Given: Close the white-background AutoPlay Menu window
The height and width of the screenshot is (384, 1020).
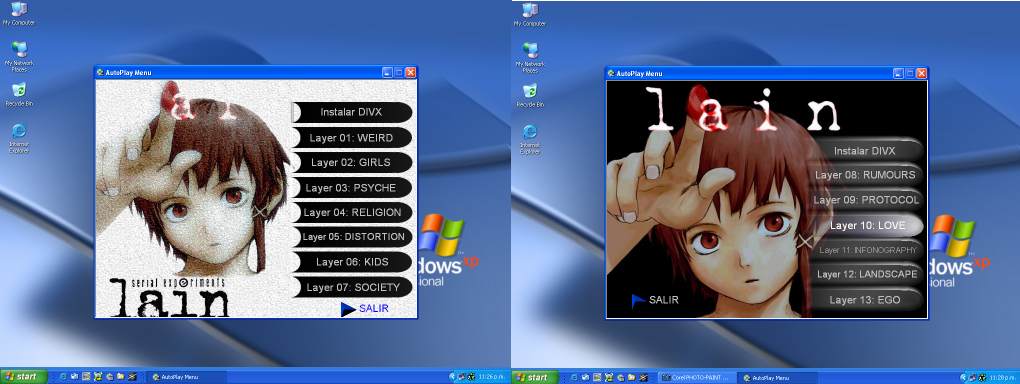Looking at the screenshot, I should point(410,72).
